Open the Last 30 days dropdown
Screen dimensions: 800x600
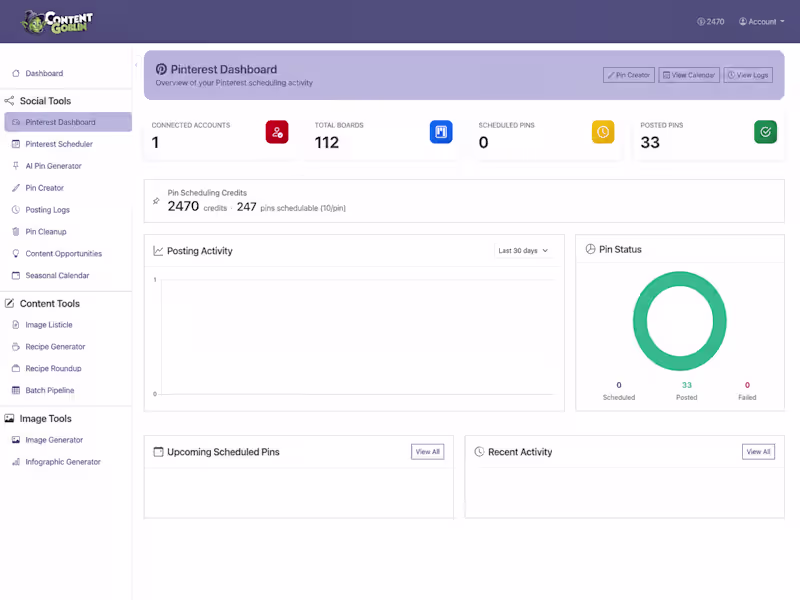pyautogui.click(x=523, y=251)
